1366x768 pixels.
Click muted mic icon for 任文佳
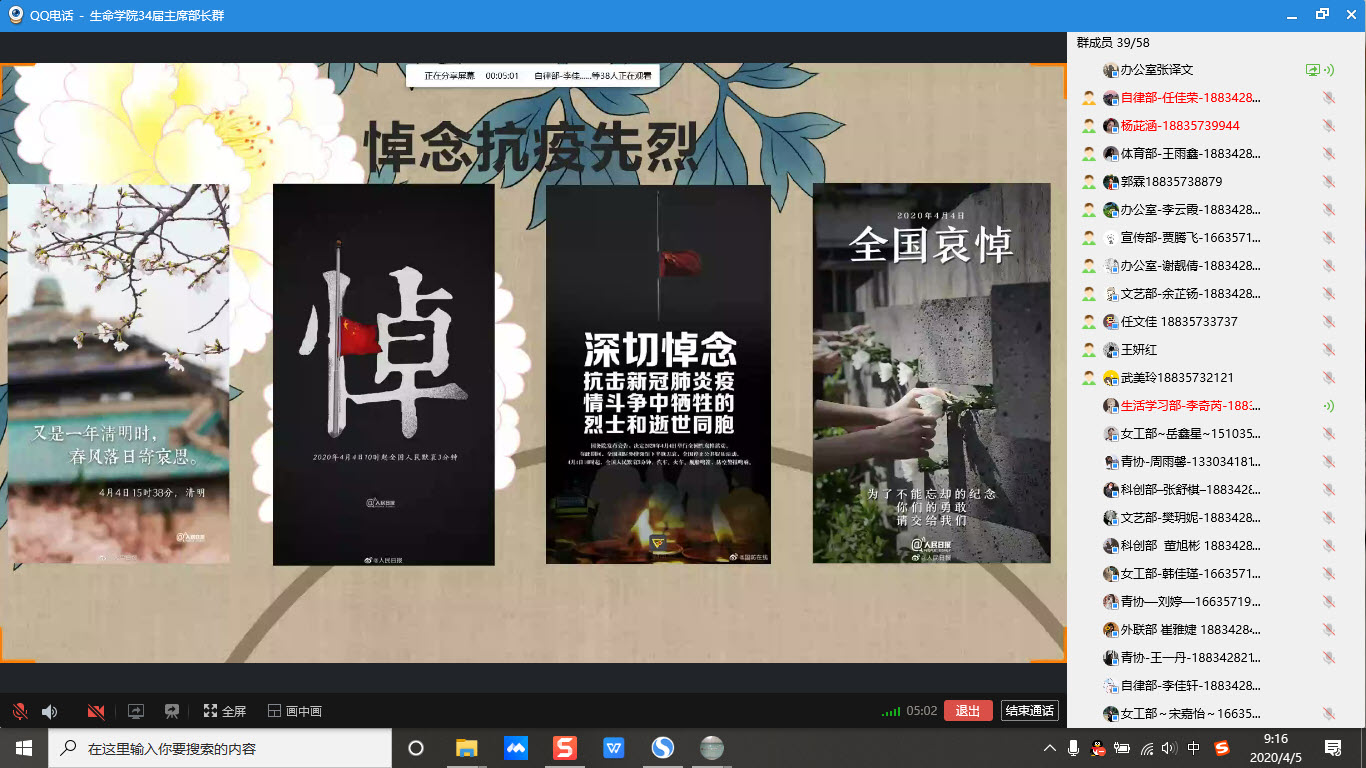[1329, 322]
